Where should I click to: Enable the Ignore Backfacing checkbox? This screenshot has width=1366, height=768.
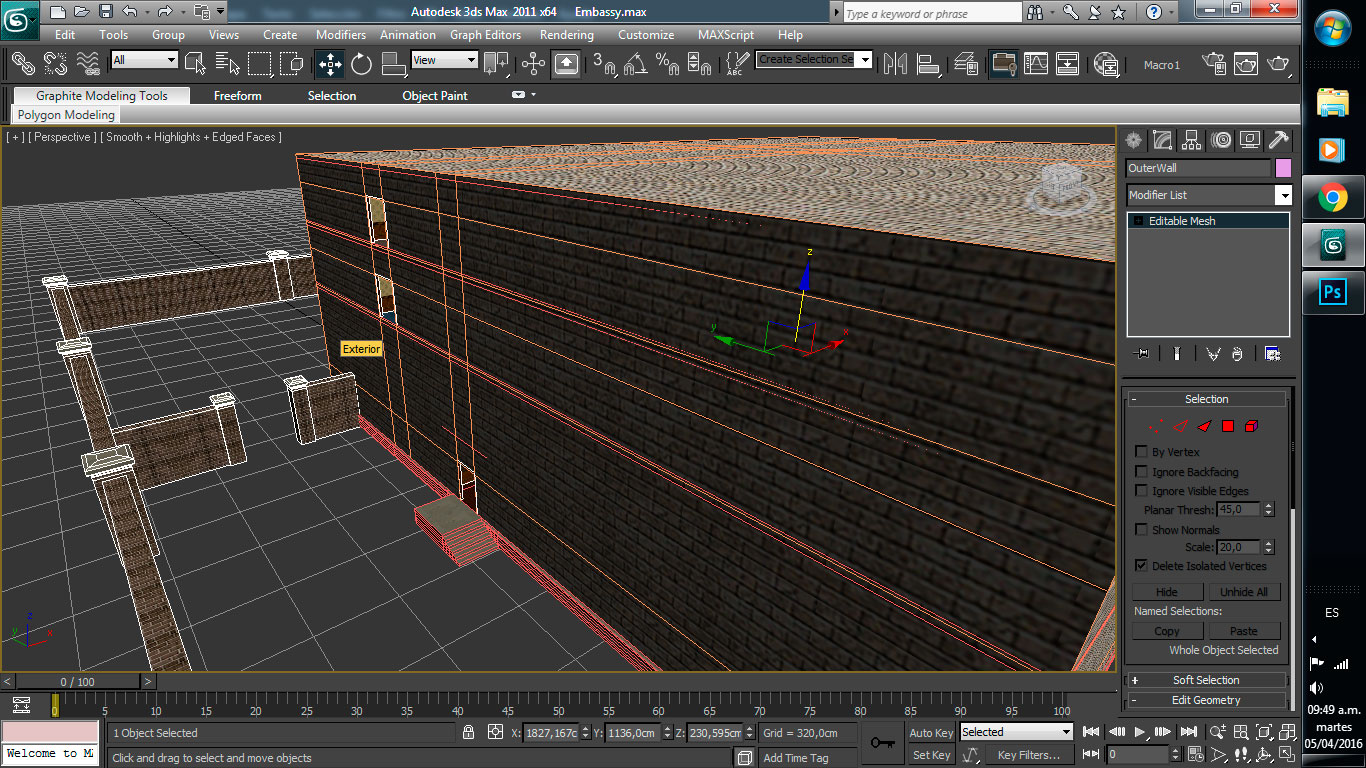click(x=1141, y=471)
